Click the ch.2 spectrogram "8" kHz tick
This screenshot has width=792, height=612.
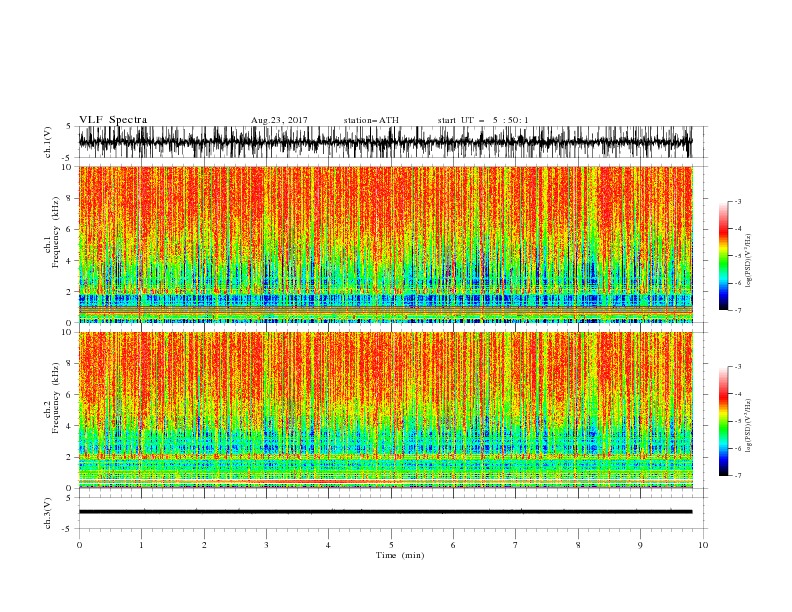tap(70, 364)
